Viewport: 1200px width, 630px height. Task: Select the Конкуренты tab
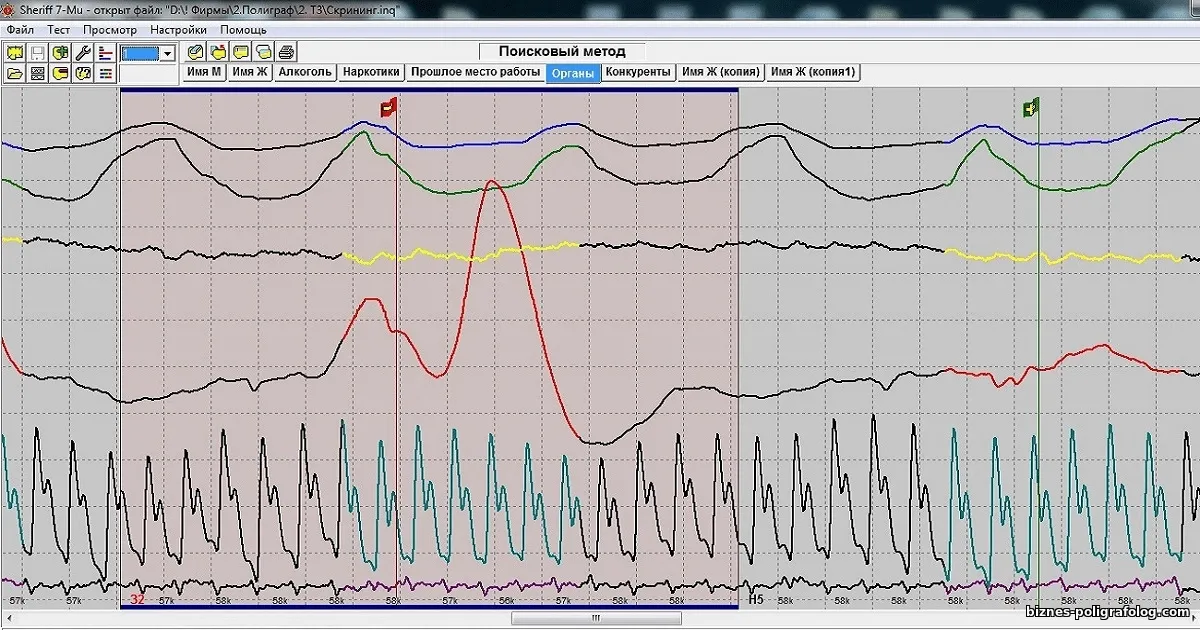tap(638, 72)
